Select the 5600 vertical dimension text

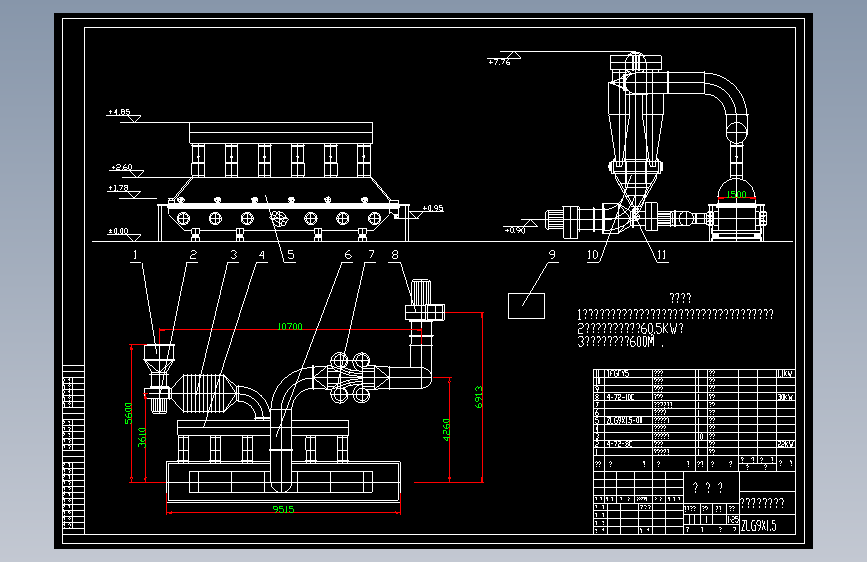(128, 413)
